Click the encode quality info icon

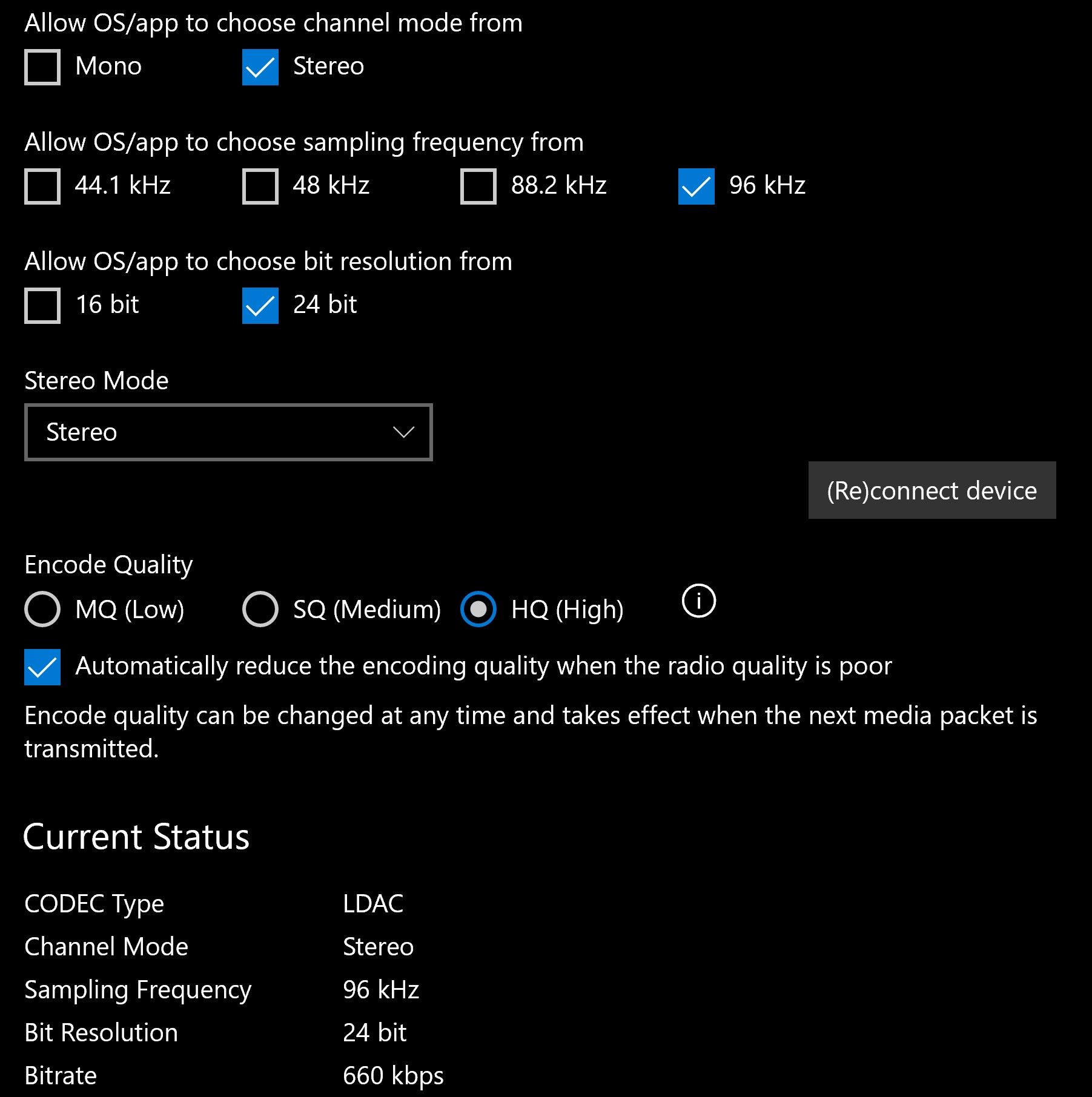click(x=698, y=601)
